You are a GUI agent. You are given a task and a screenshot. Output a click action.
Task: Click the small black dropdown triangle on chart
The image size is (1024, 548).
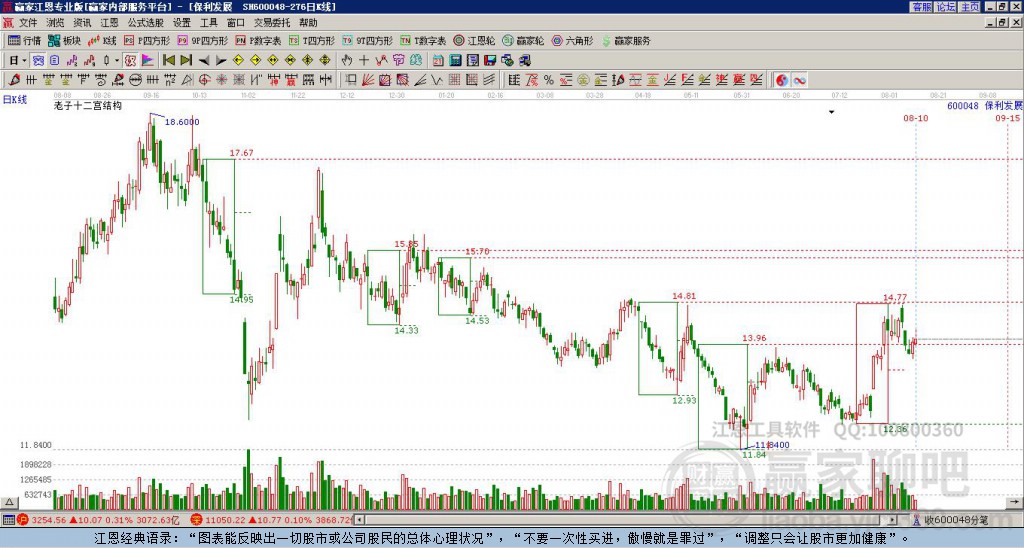pos(831,112)
